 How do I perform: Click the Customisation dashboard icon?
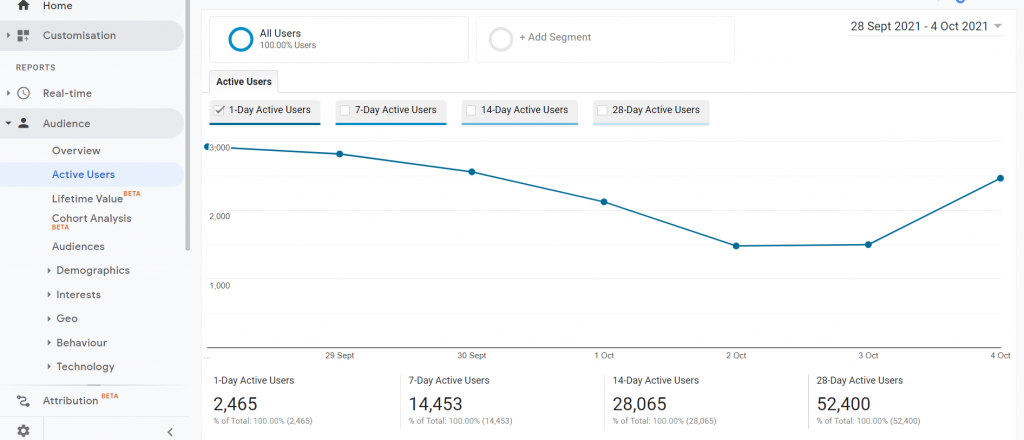point(23,36)
